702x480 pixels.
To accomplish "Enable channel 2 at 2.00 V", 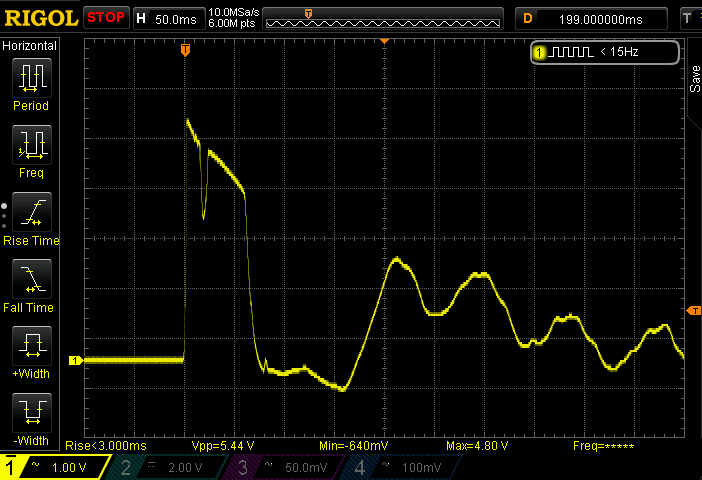I will coord(172,467).
